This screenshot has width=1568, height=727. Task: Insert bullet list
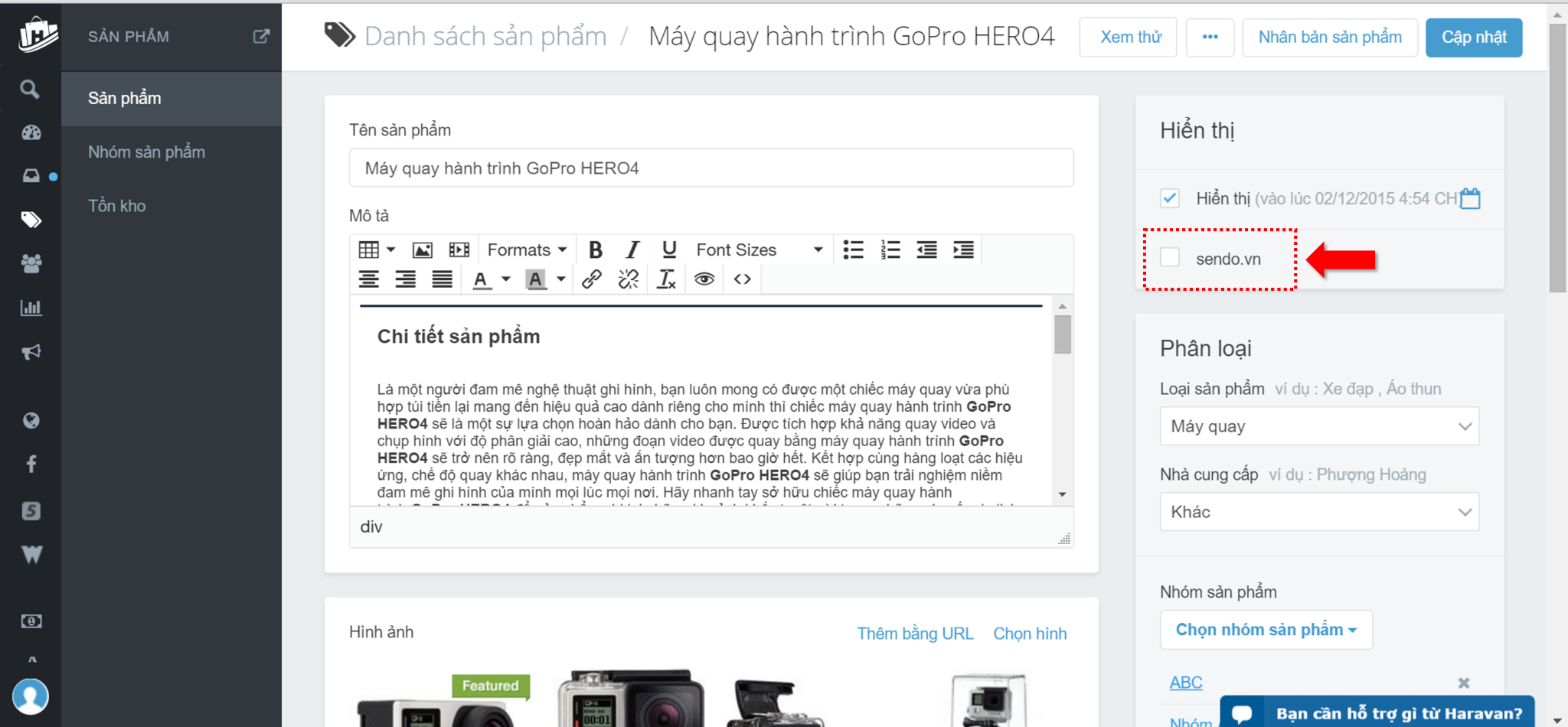[853, 249]
